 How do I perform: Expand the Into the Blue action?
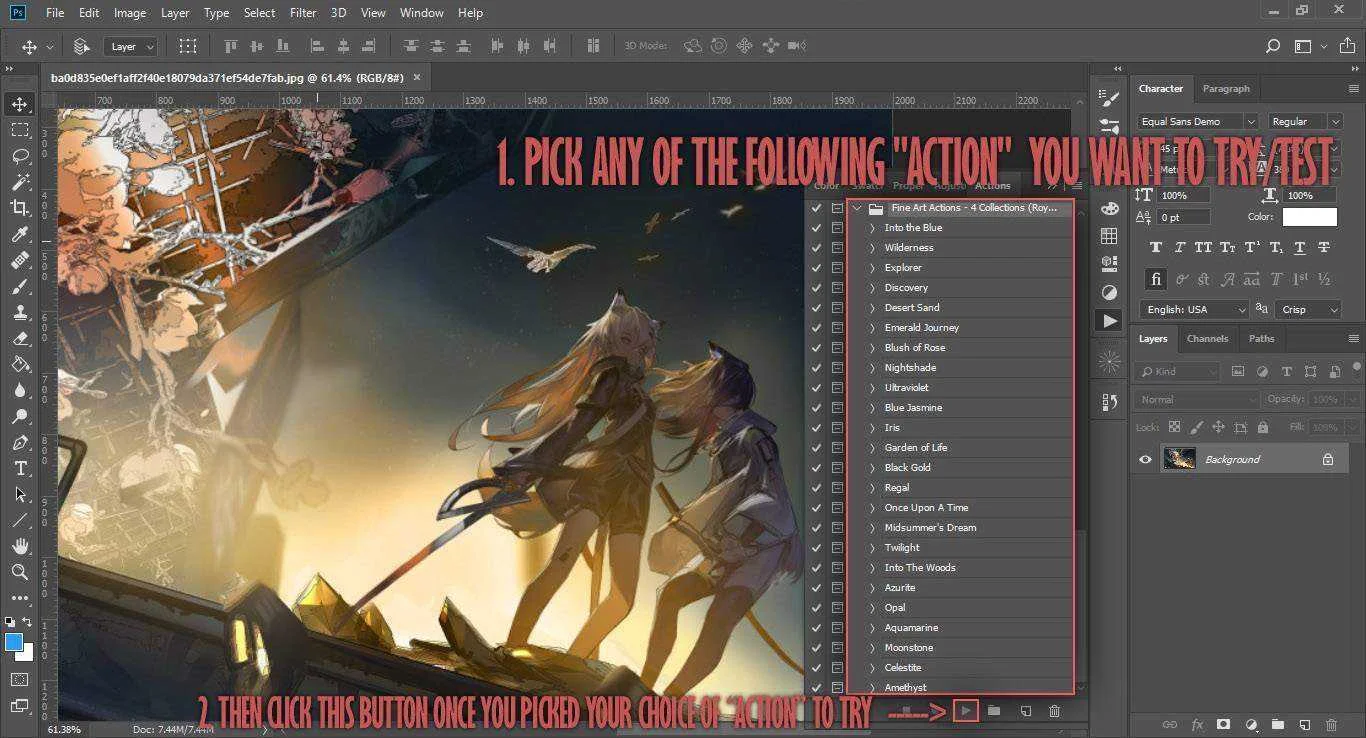[x=872, y=228]
